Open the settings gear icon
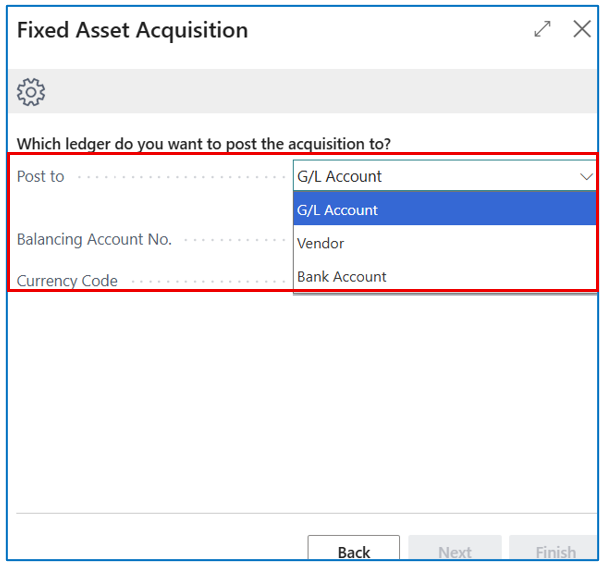Viewport: 604px width, 565px height. pyautogui.click(x=31, y=93)
